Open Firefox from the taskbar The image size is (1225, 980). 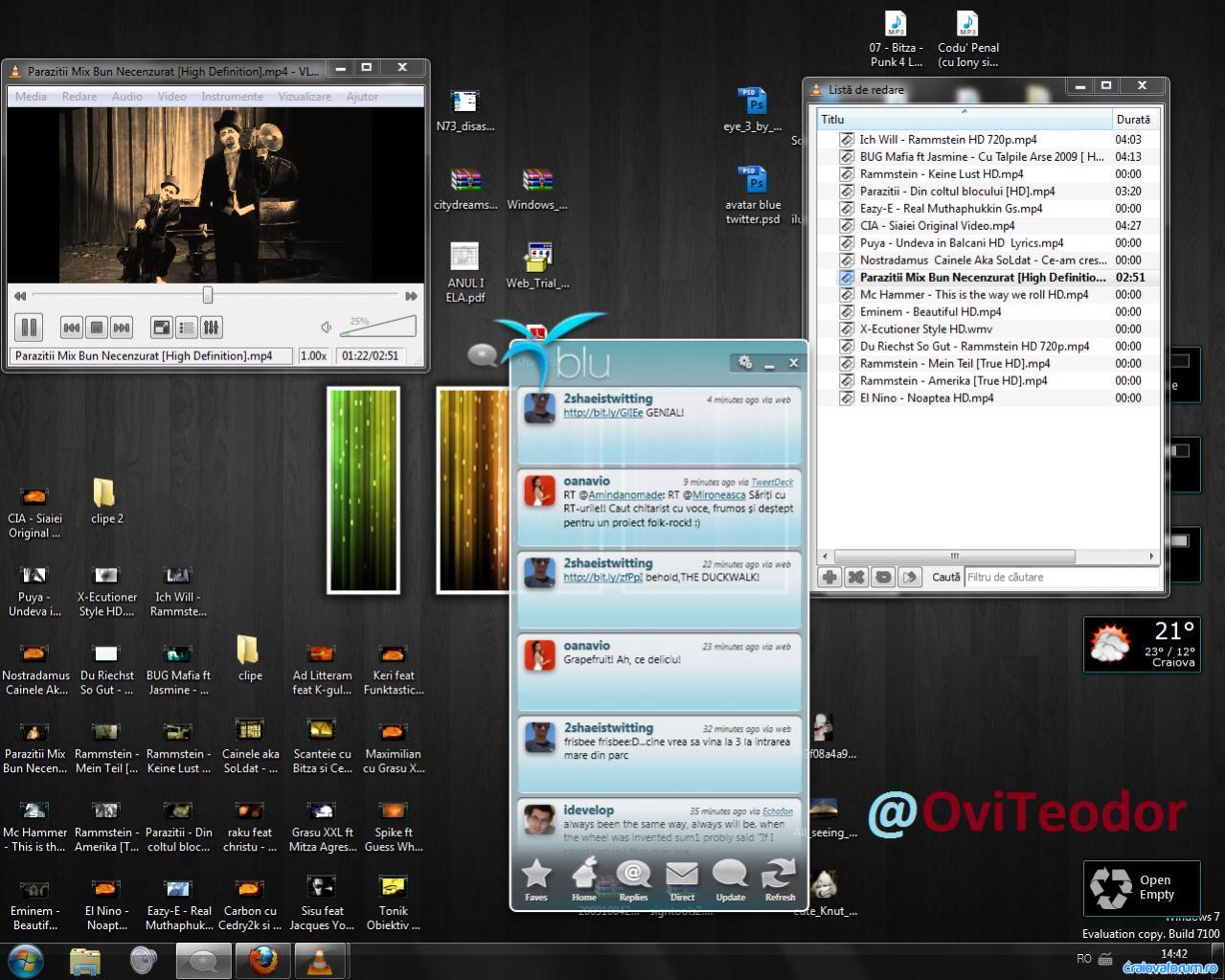click(x=262, y=960)
